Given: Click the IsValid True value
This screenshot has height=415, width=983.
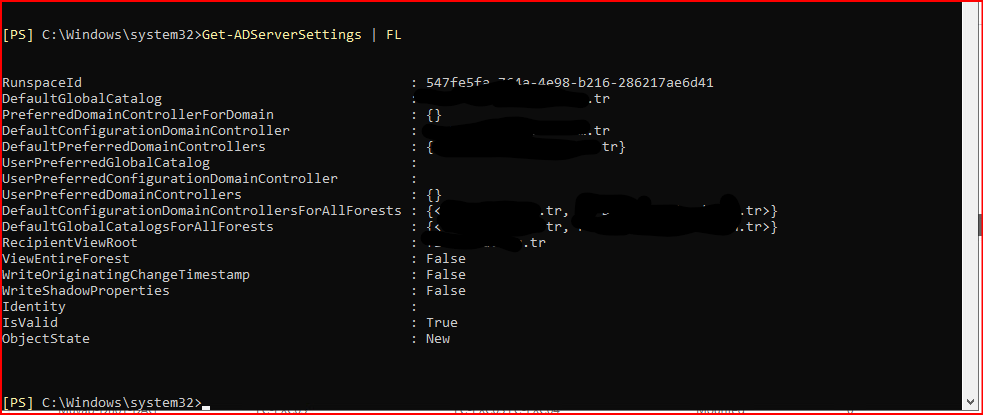Looking at the screenshot, I should tap(441, 323).
